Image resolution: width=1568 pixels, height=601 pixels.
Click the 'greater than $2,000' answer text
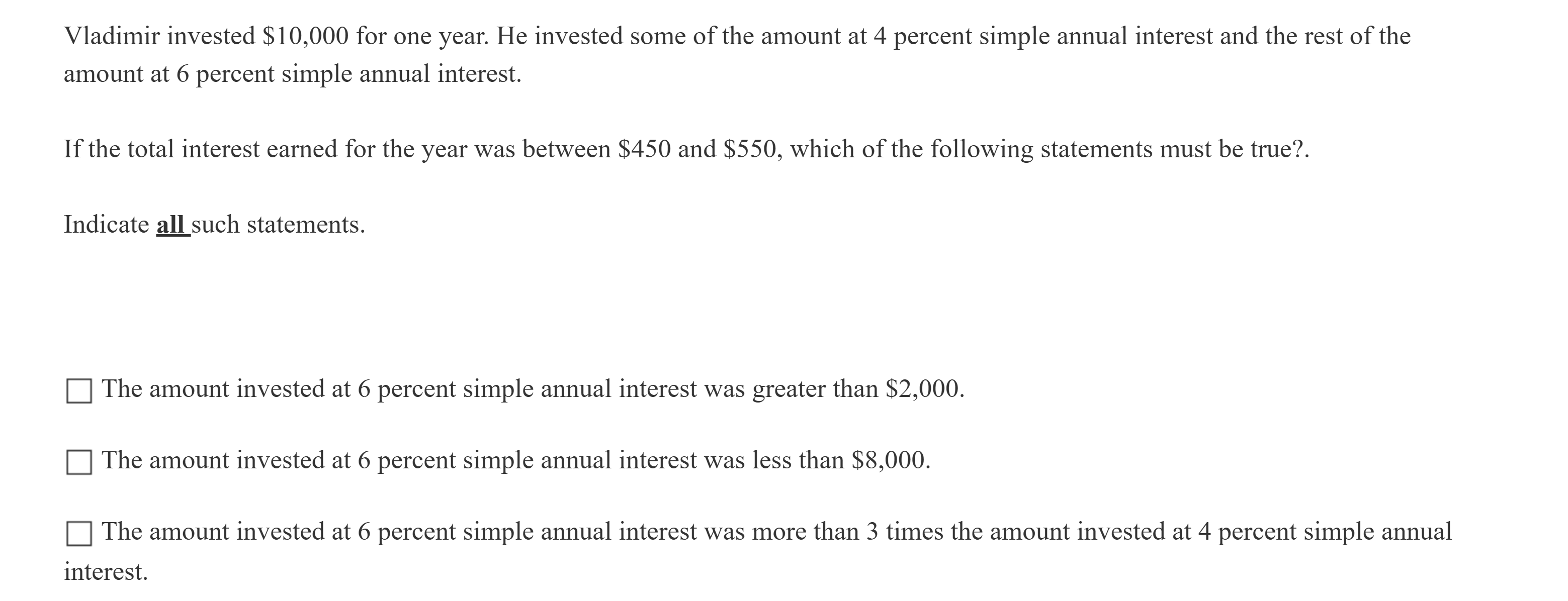click(x=533, y=389)
